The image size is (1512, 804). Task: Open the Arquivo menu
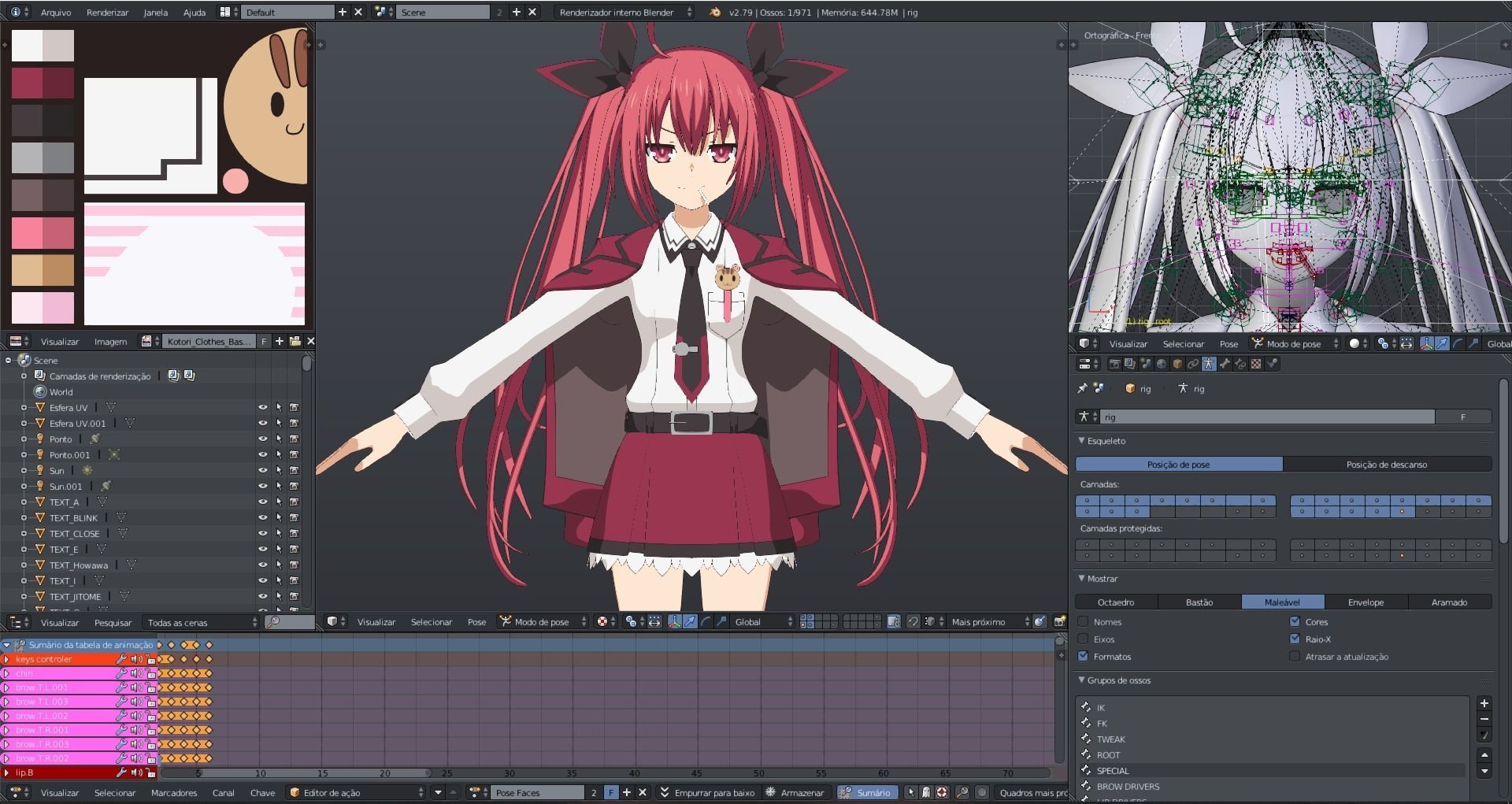click(x=55, y=13)
